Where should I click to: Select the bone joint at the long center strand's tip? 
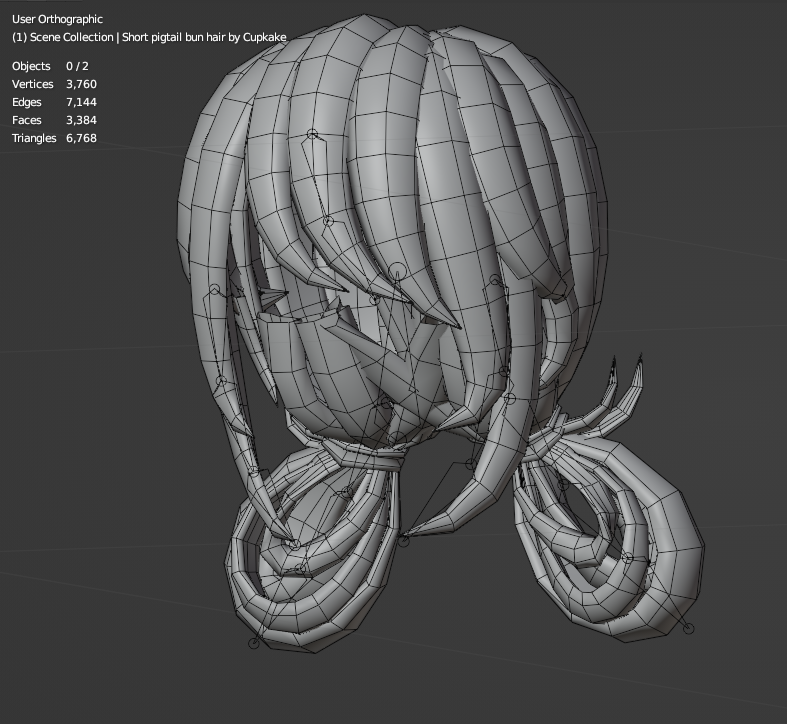[404, 541]
